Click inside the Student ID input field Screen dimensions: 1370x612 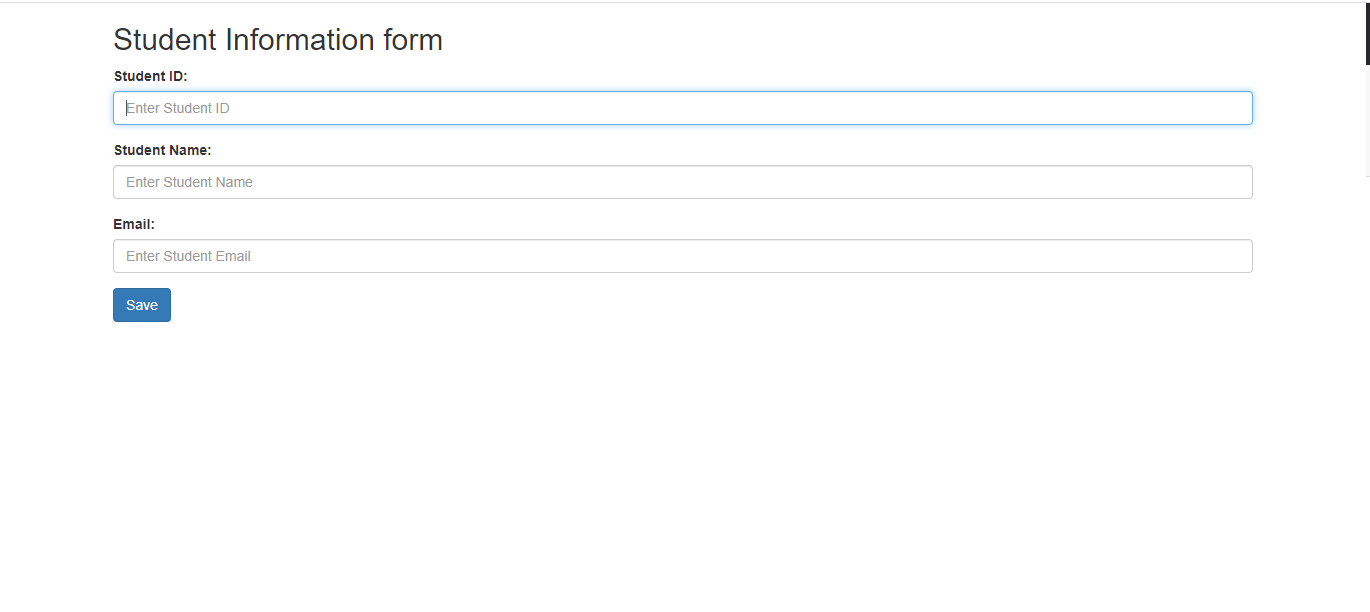pyautogui.click(x=683, y=107)
